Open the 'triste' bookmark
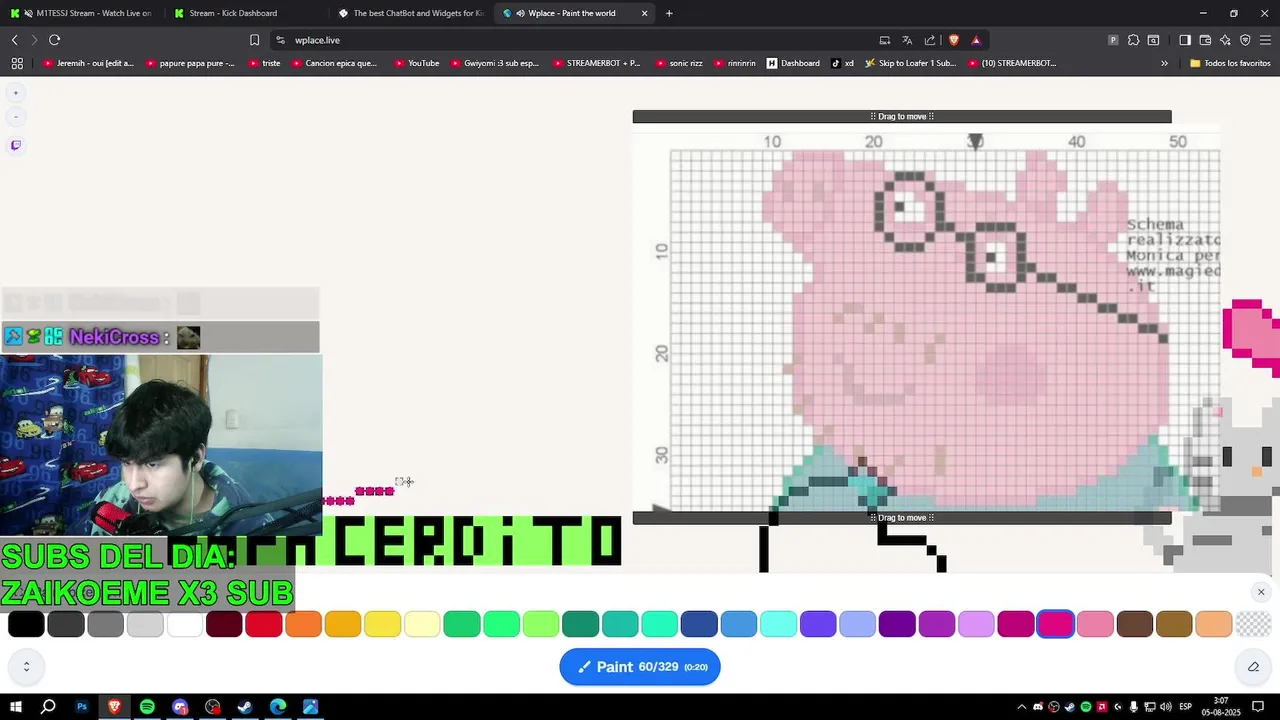The image size is (1280, 720). point(264,63)
